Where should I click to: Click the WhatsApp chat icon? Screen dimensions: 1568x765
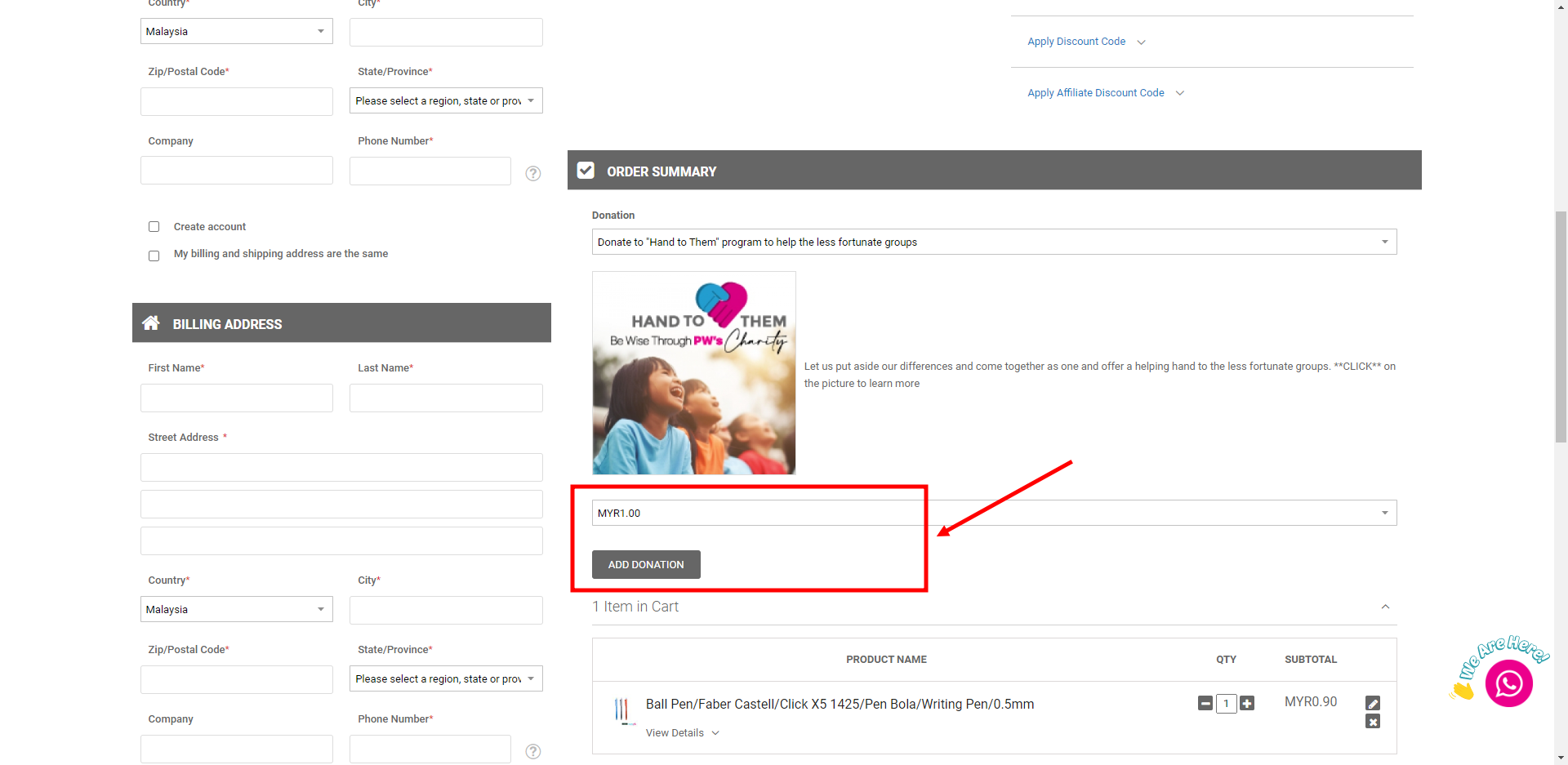click(x=1508, y=683)
